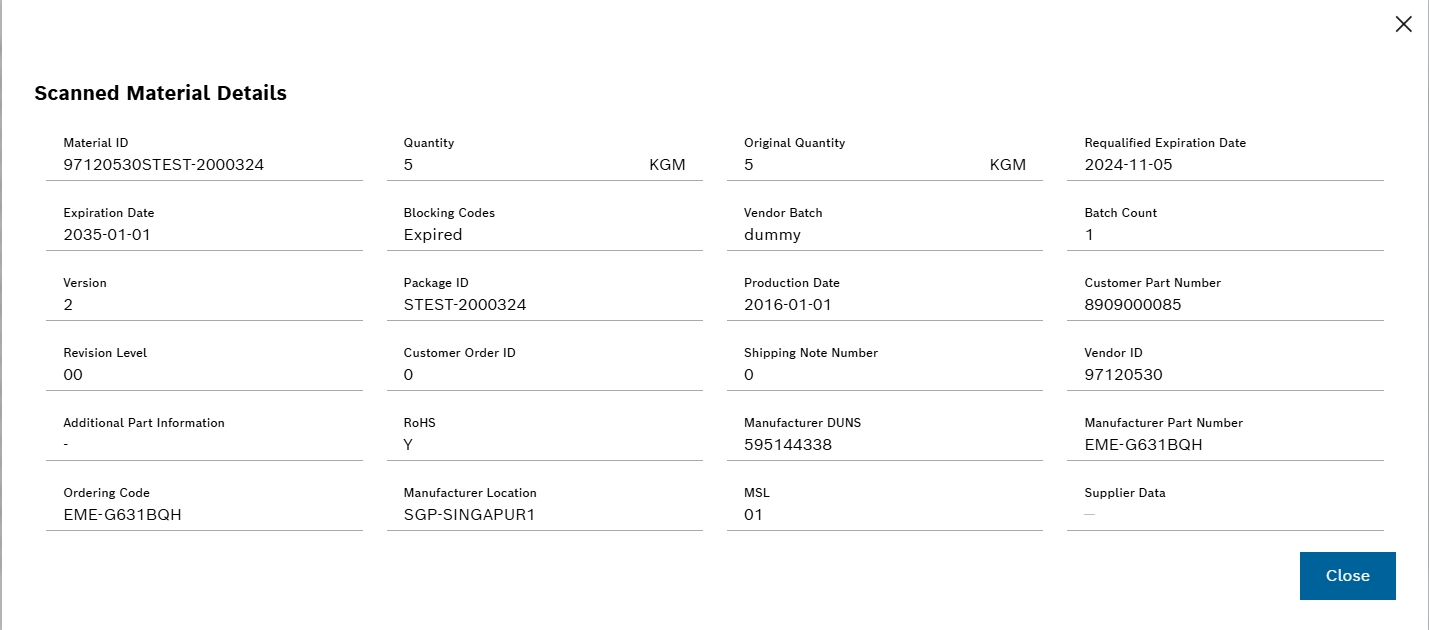The width and height of the screenshot is (1429, 630).
Task: Select the Material ID field
Action: coord(204,156)
